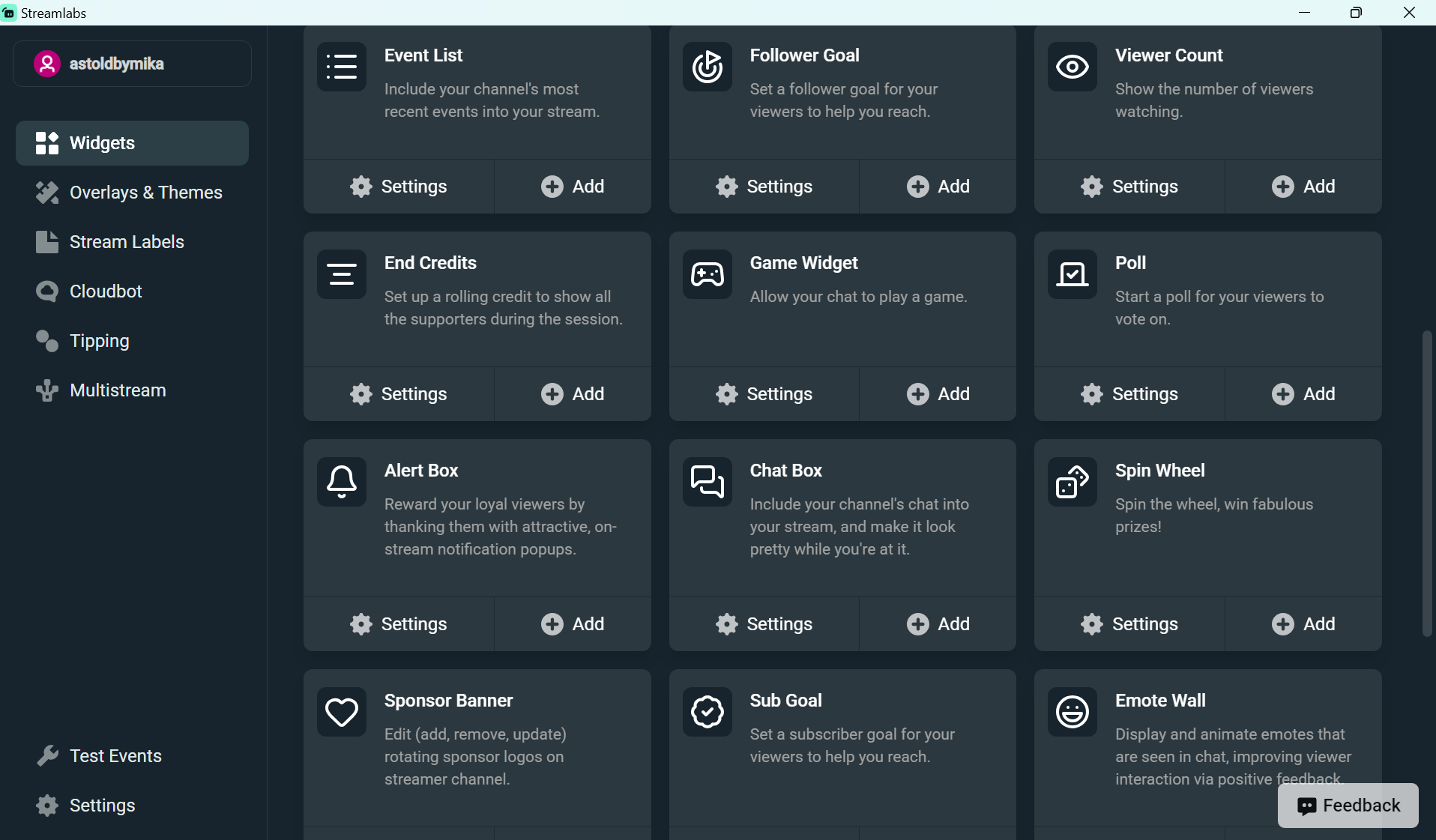
Task: Click the Follower Goal target icon
Action: click(x=707, y=67)
